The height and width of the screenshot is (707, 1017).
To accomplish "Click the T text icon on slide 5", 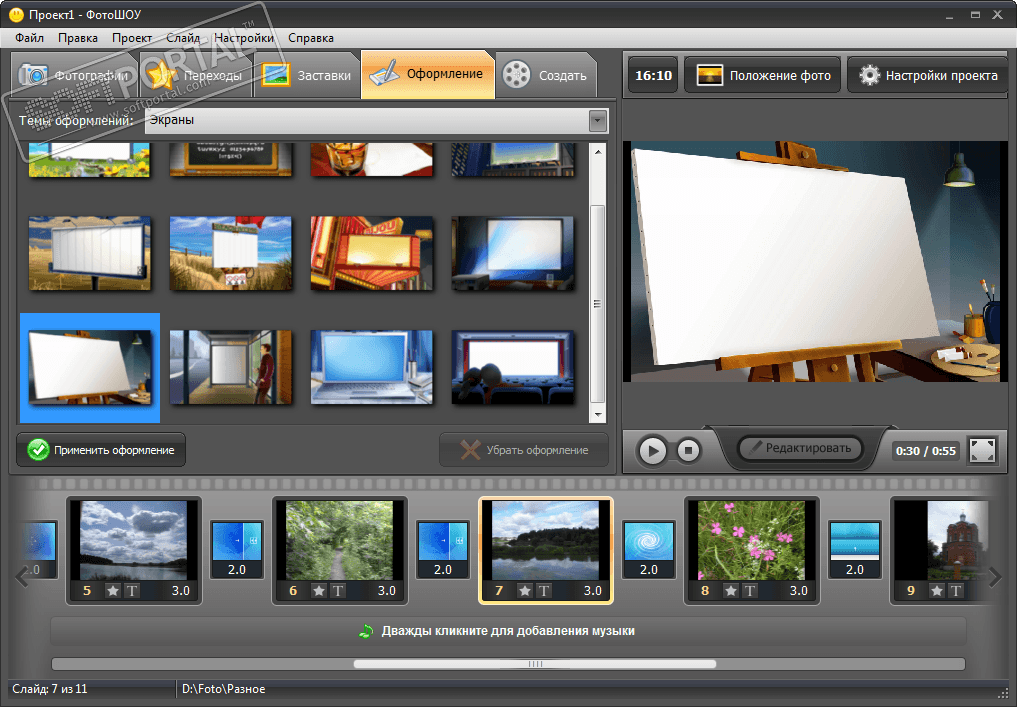I will tap(132, 590).
